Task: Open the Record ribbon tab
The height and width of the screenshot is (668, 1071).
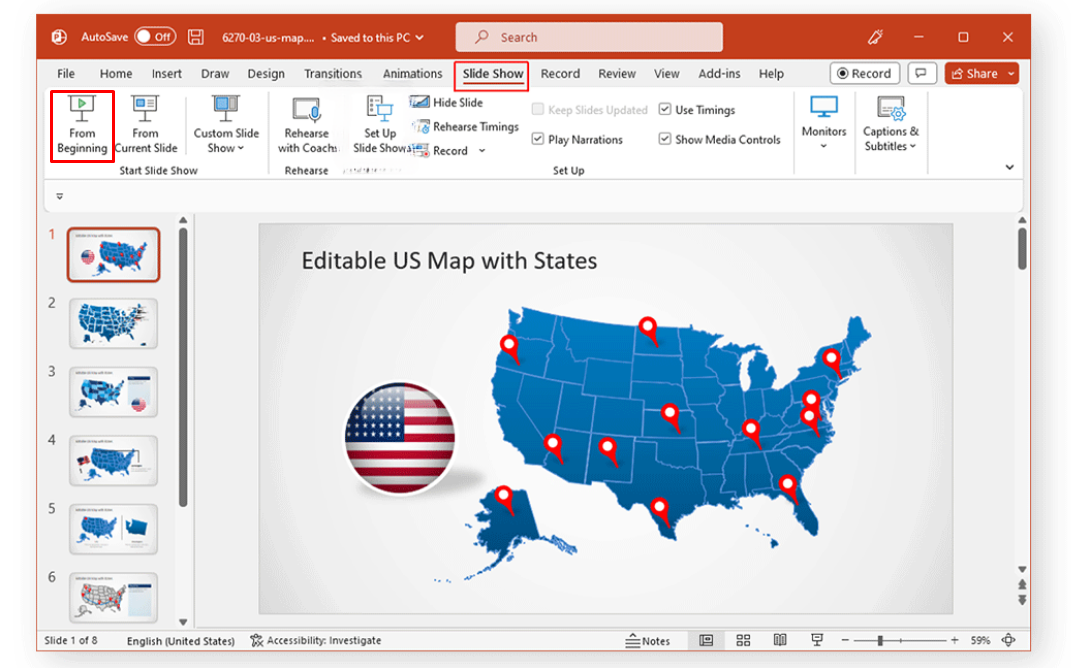Action: 560,74
